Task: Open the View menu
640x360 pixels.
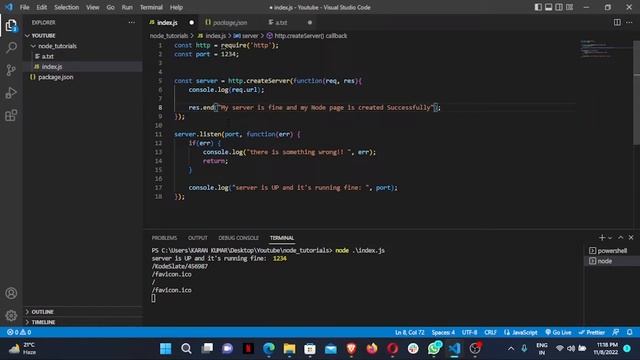Action: (x=93, y=7)
